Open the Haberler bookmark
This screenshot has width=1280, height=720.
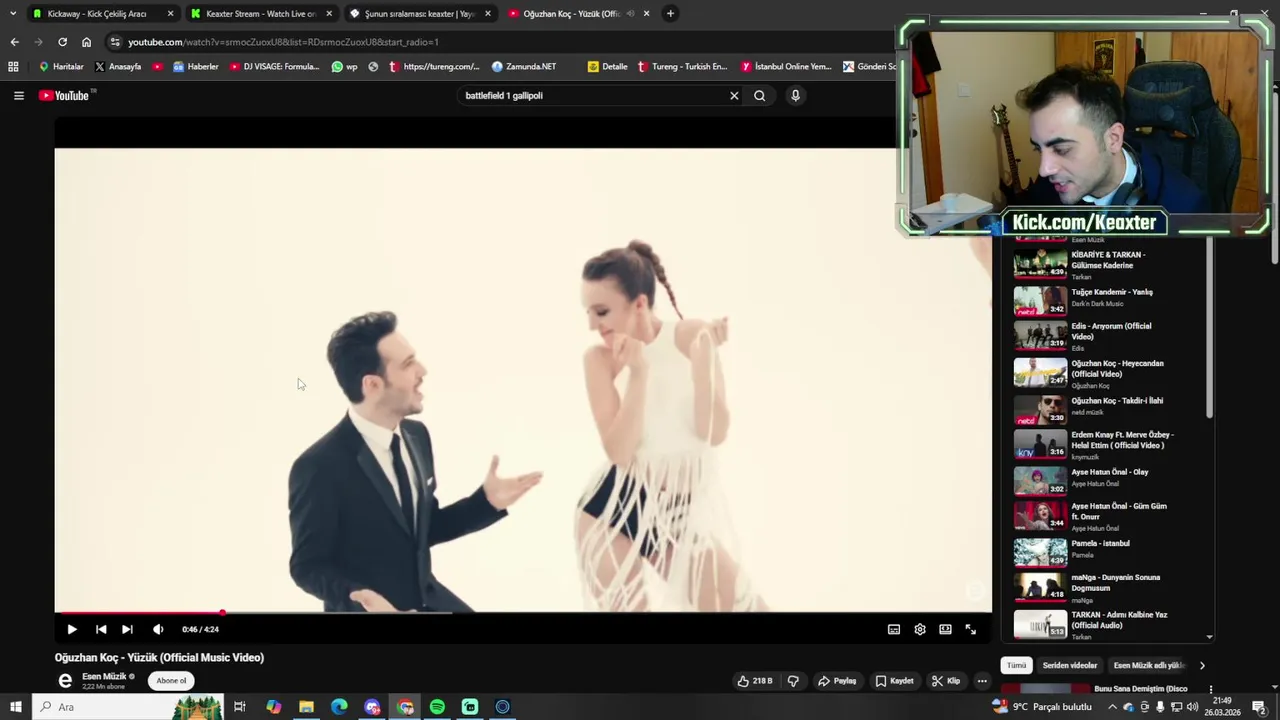point(195,67)
